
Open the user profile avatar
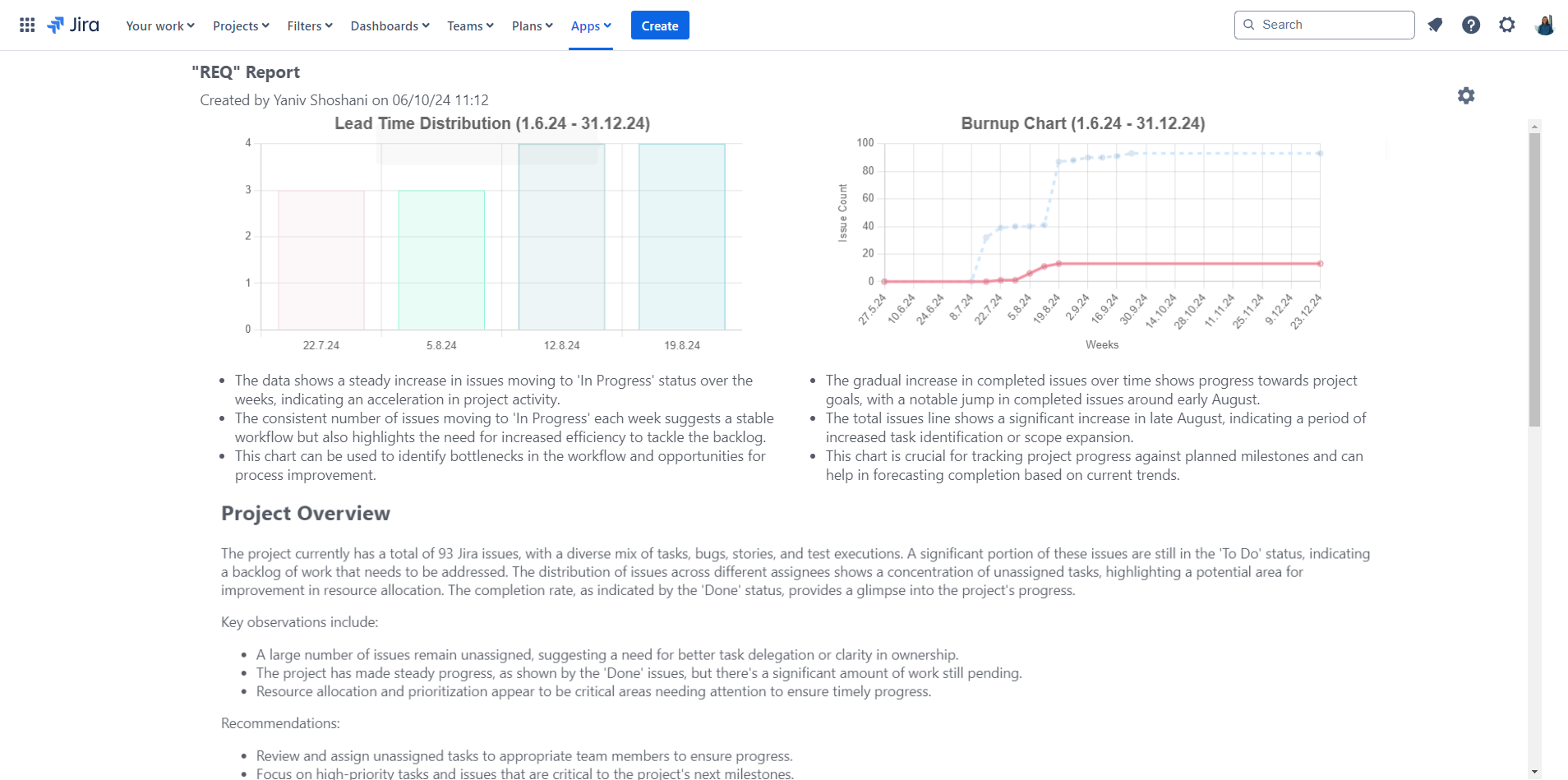tap(1544, 25)
